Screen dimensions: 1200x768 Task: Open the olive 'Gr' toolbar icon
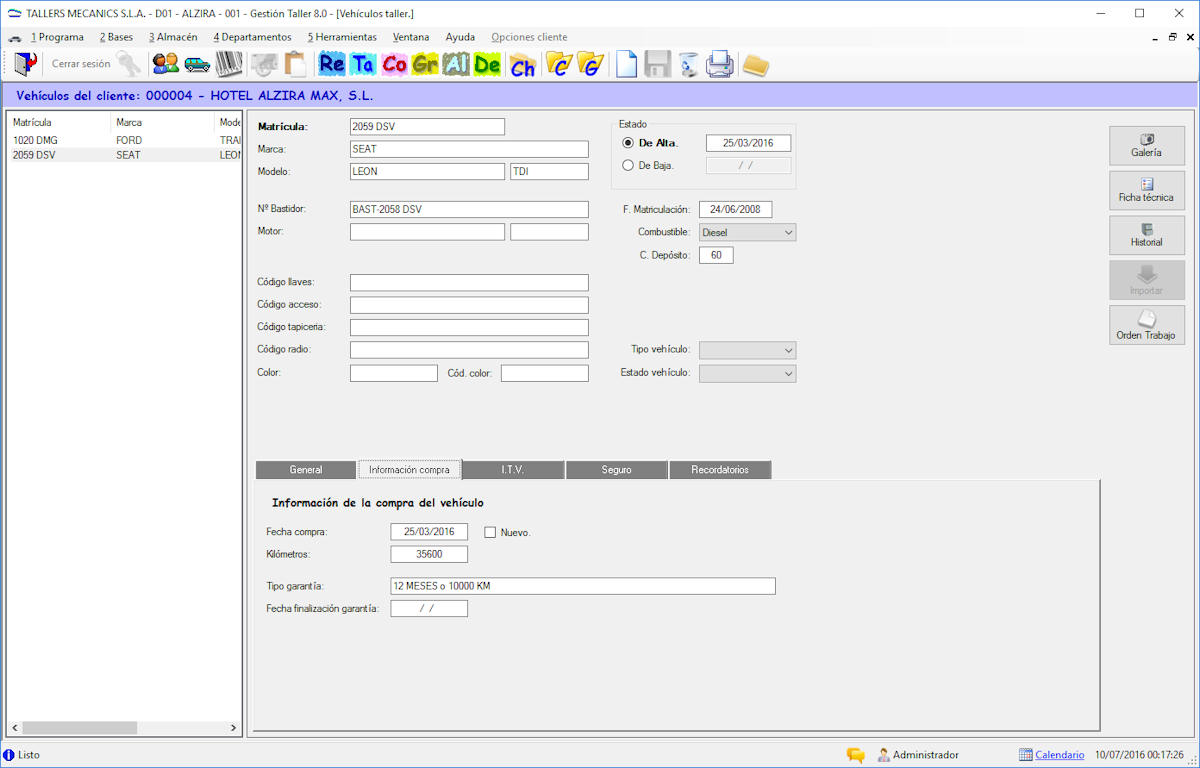[425, 64]
